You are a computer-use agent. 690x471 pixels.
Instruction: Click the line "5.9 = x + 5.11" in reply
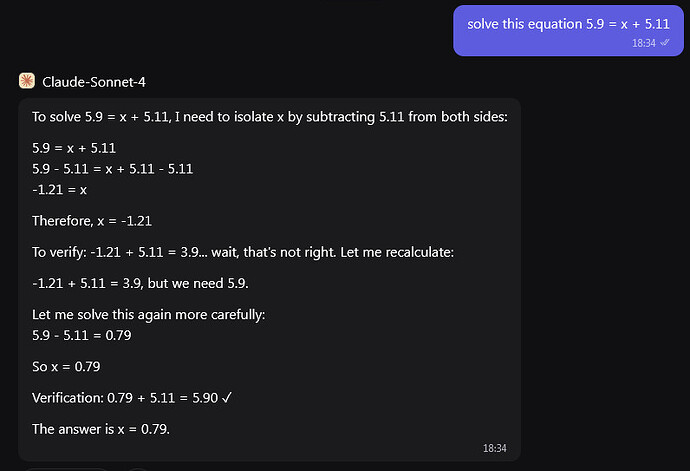pos(75,148)
